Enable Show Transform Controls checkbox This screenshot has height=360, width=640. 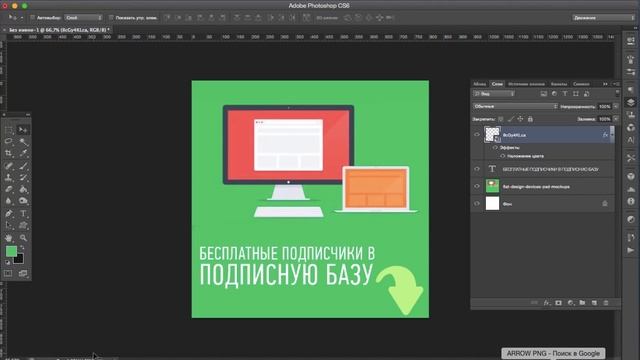pyautogui.click(x=111, y=18)
